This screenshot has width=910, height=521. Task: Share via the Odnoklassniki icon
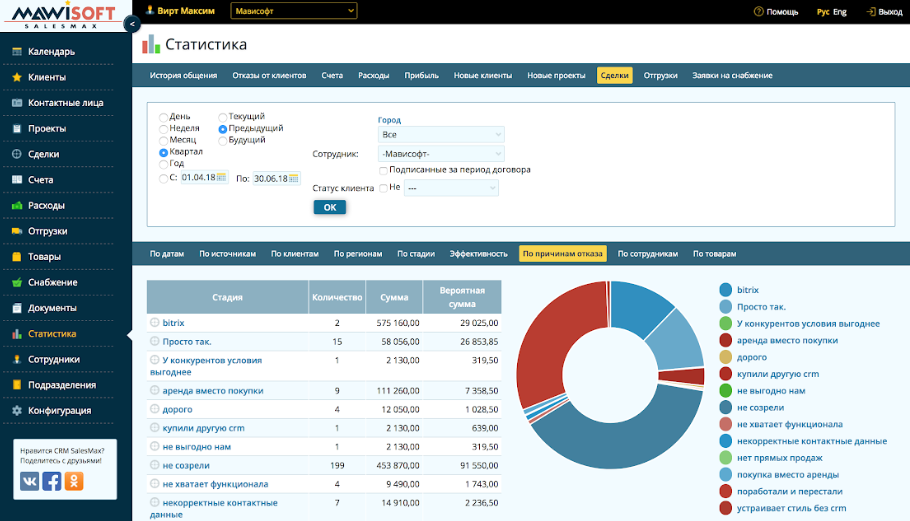tap(74, 481)
